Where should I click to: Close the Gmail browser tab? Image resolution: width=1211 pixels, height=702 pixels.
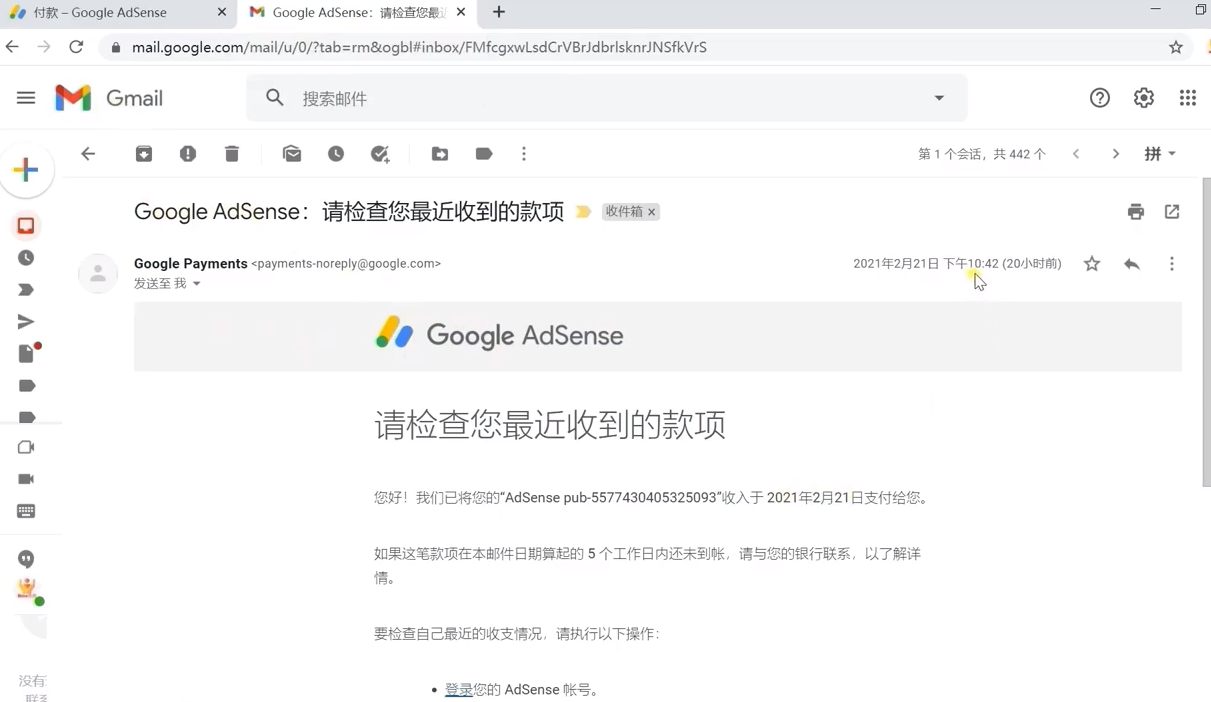tap(460, 12)
